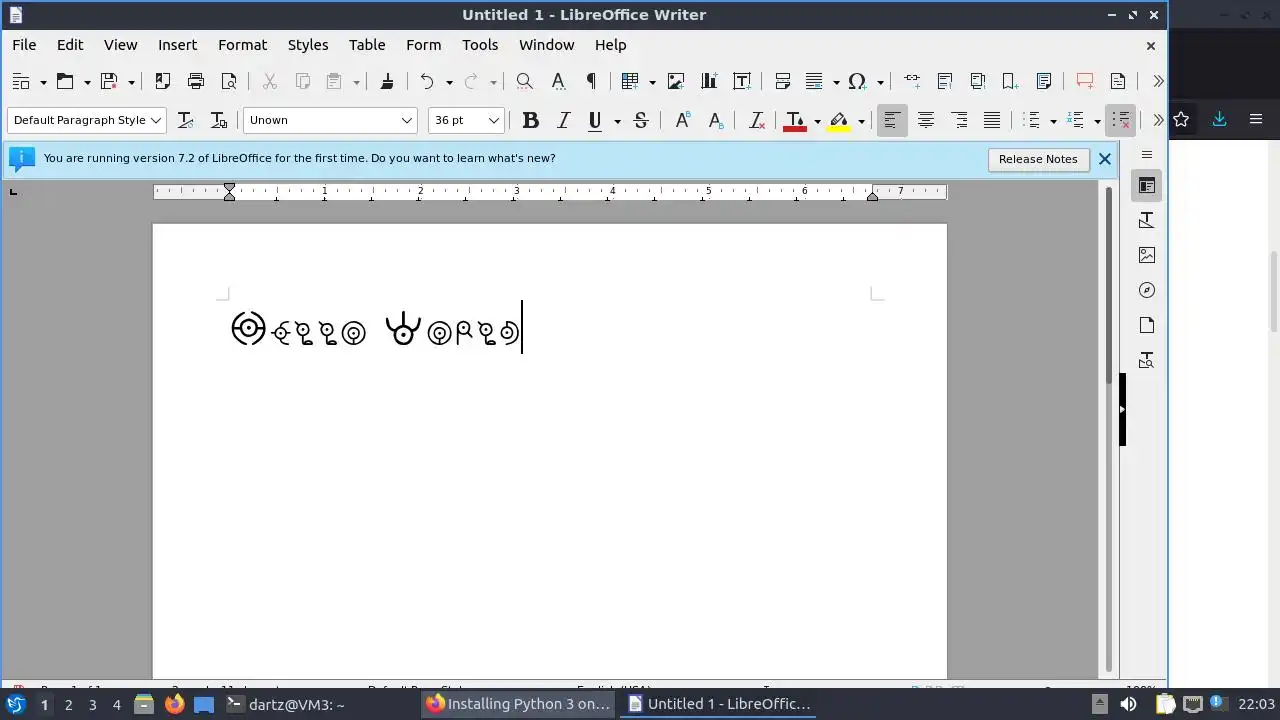Image resolution: width=1280 pixels, height=720 pixels.
Task: Insert a page break
Action: (x=783, y=81)
